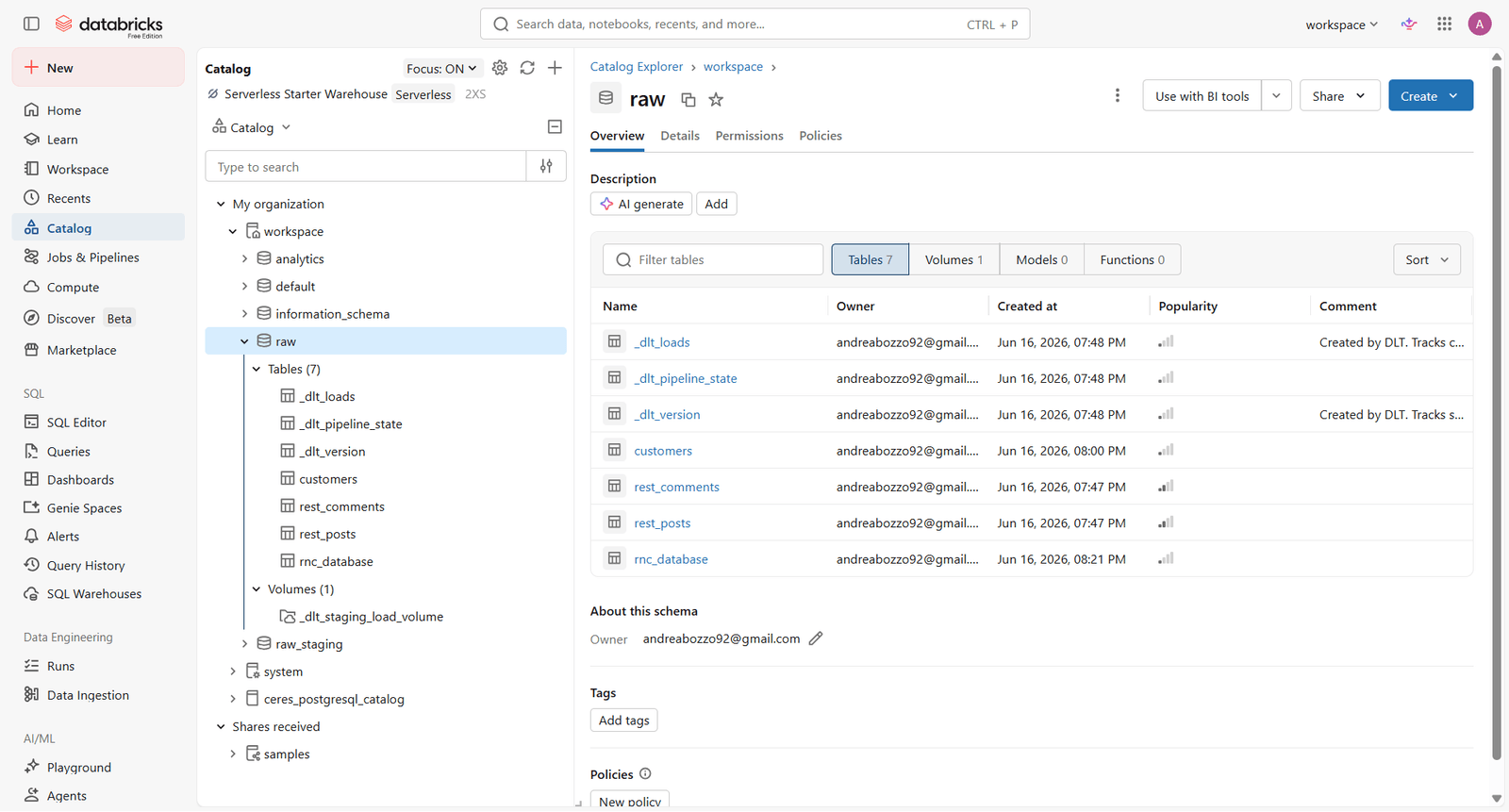Go to Catalog Explorer breadcrumb
This screenshot has width=1509, height=812.
637,67
